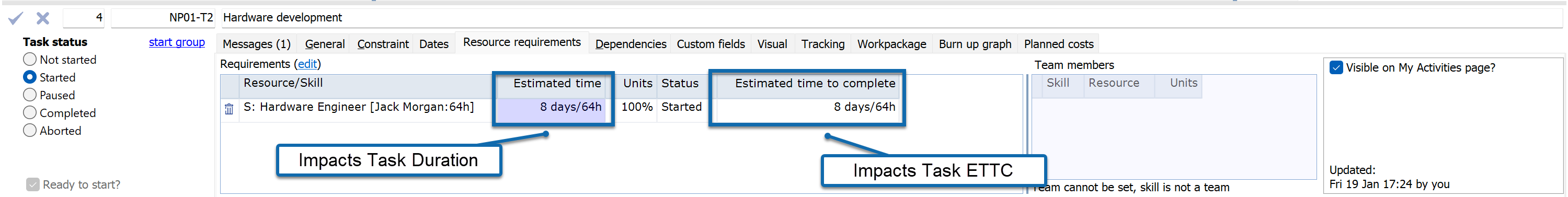Open the Tracking tab
Screen dimensions: 1568x197
point(823,44)
